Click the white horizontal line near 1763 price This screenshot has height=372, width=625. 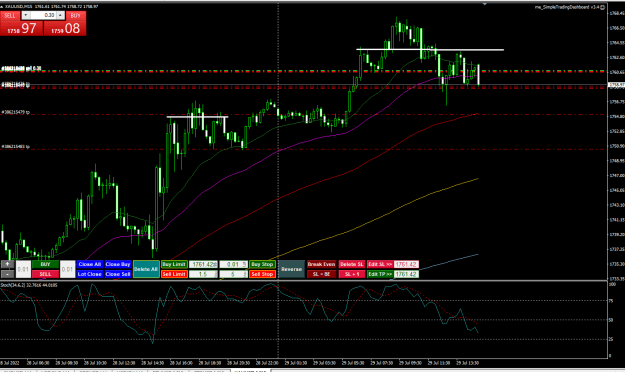point(430,50)
